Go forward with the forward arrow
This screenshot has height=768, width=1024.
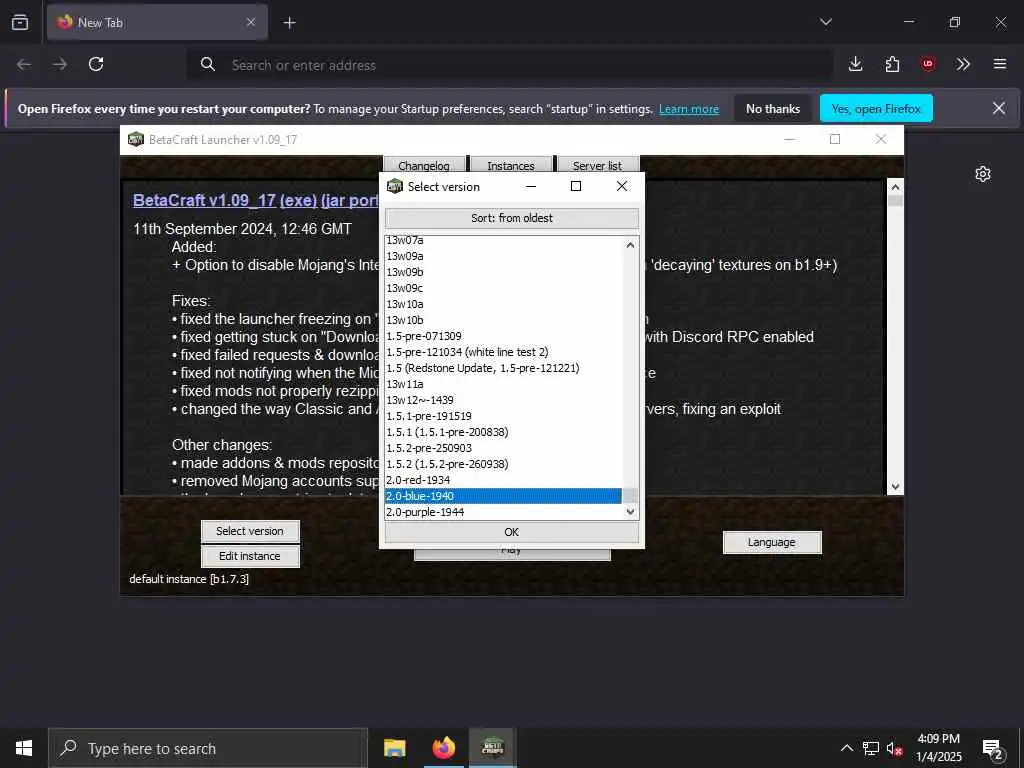coord(60,64)
